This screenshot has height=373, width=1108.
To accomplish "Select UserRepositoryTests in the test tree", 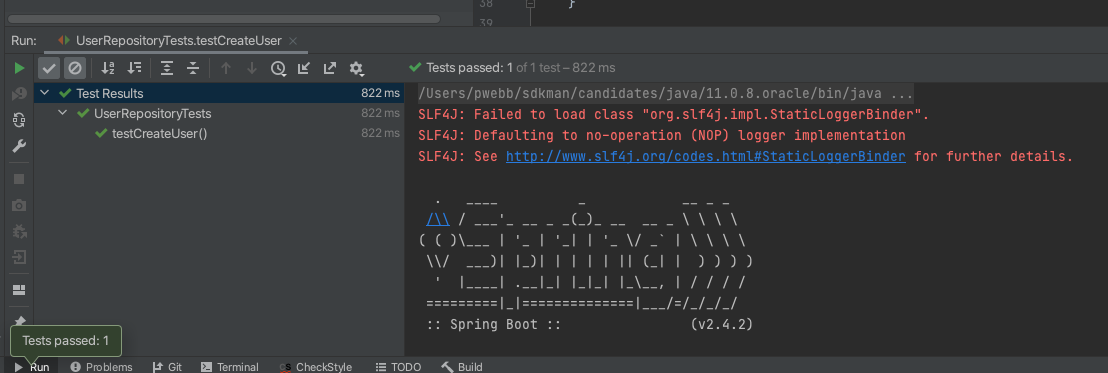I will [x=153, y=114].
